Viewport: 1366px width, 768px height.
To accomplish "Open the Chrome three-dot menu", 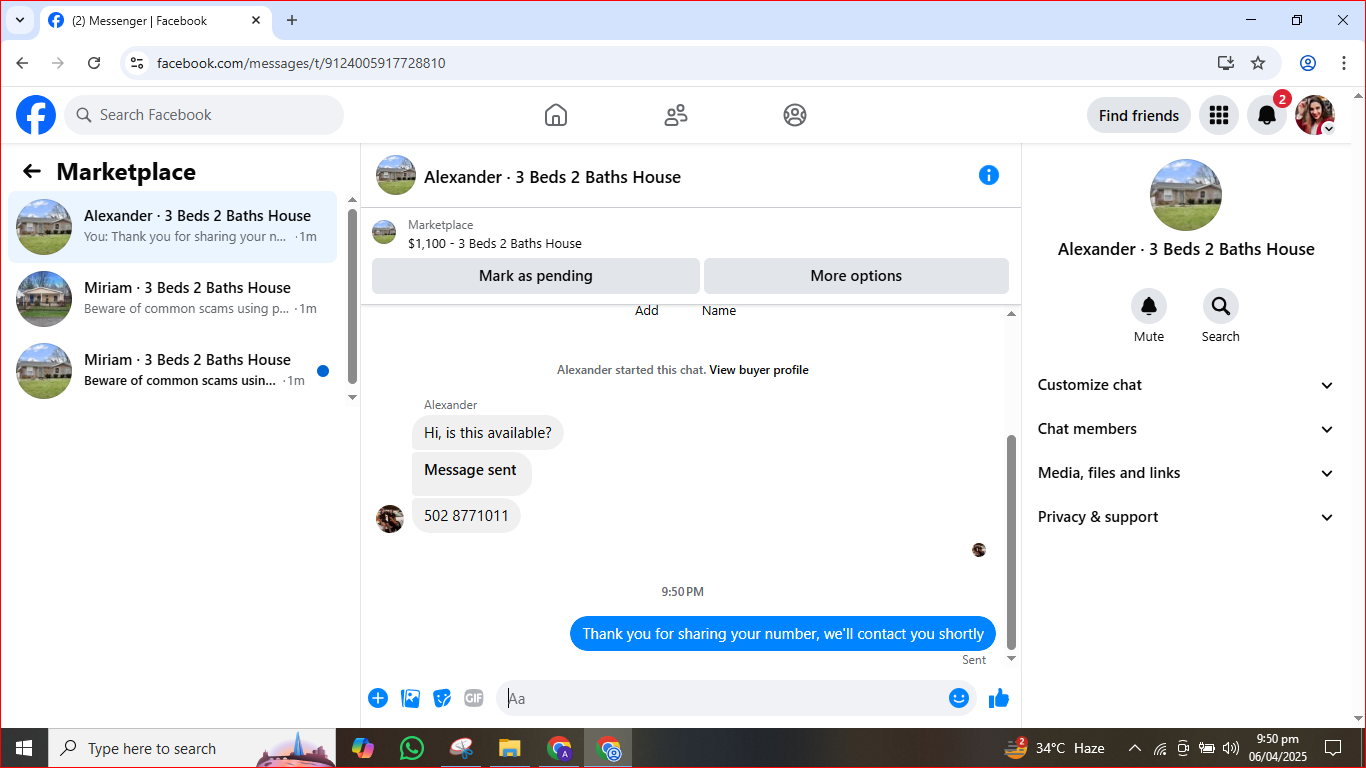I will pyautogui.click(x=1343, y=63).
